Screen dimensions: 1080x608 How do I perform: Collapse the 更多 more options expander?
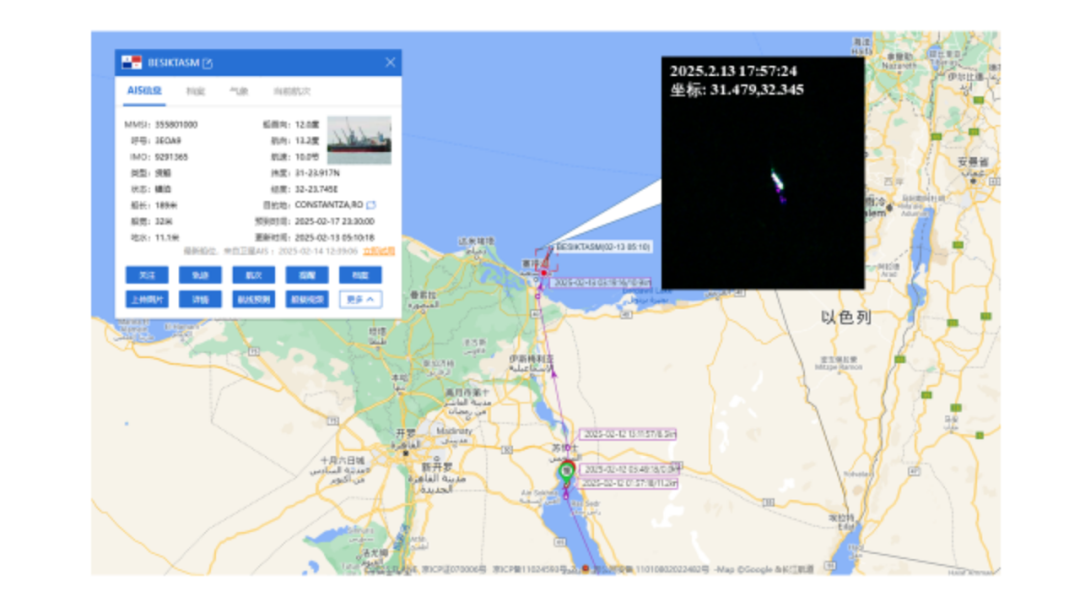360,300
